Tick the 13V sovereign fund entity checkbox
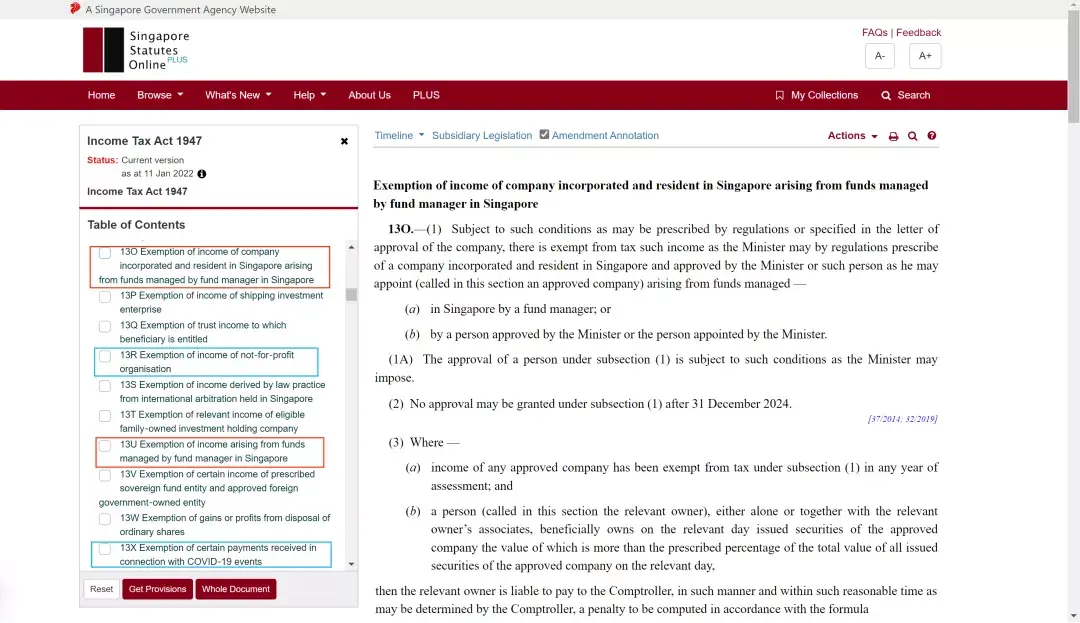Screen dimensions: 1080x623 (x=105, y=475)
